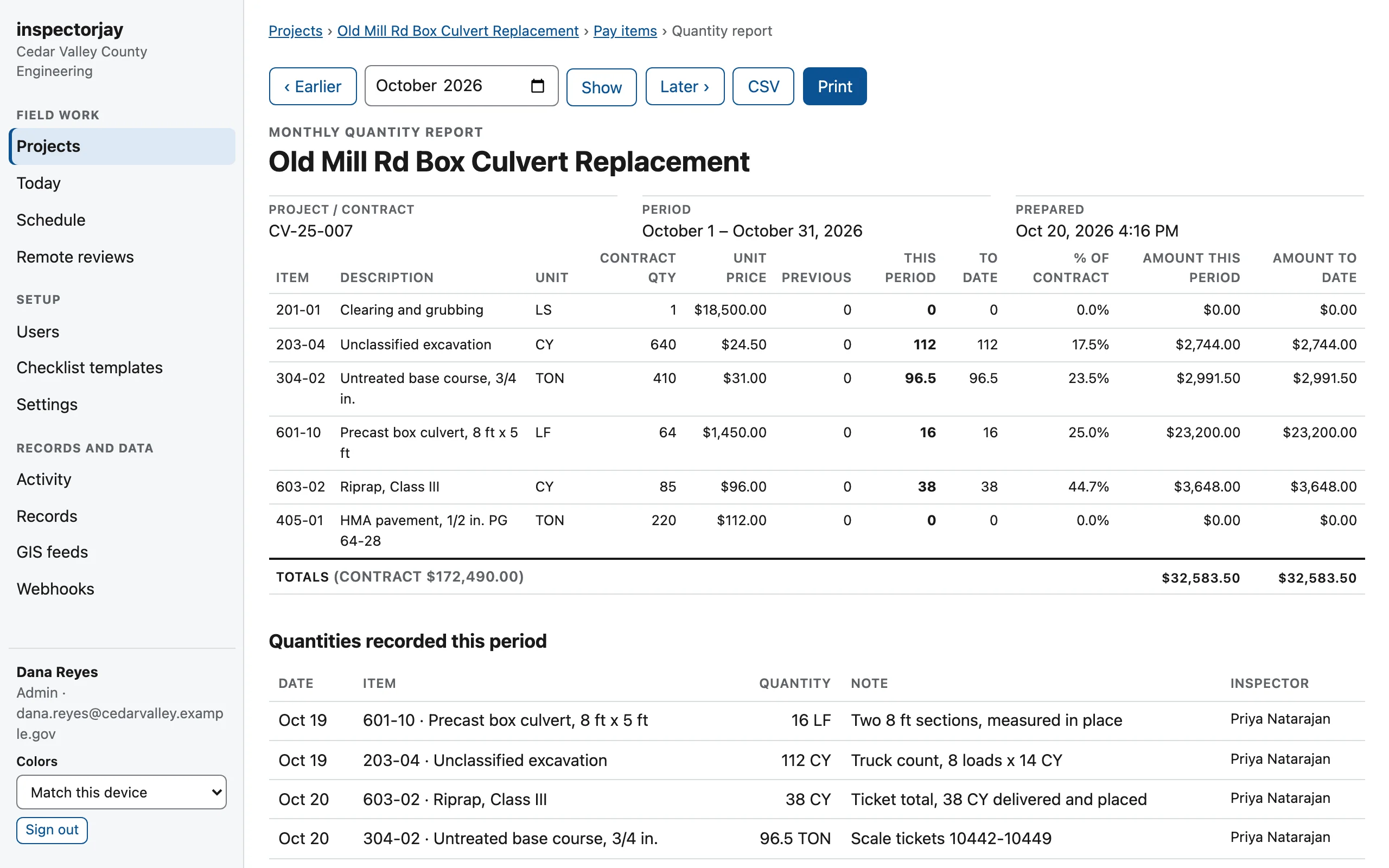This screenshot has width=1389, height=868.
Task: Click the Show button
Action: click(x=601, y=87)
